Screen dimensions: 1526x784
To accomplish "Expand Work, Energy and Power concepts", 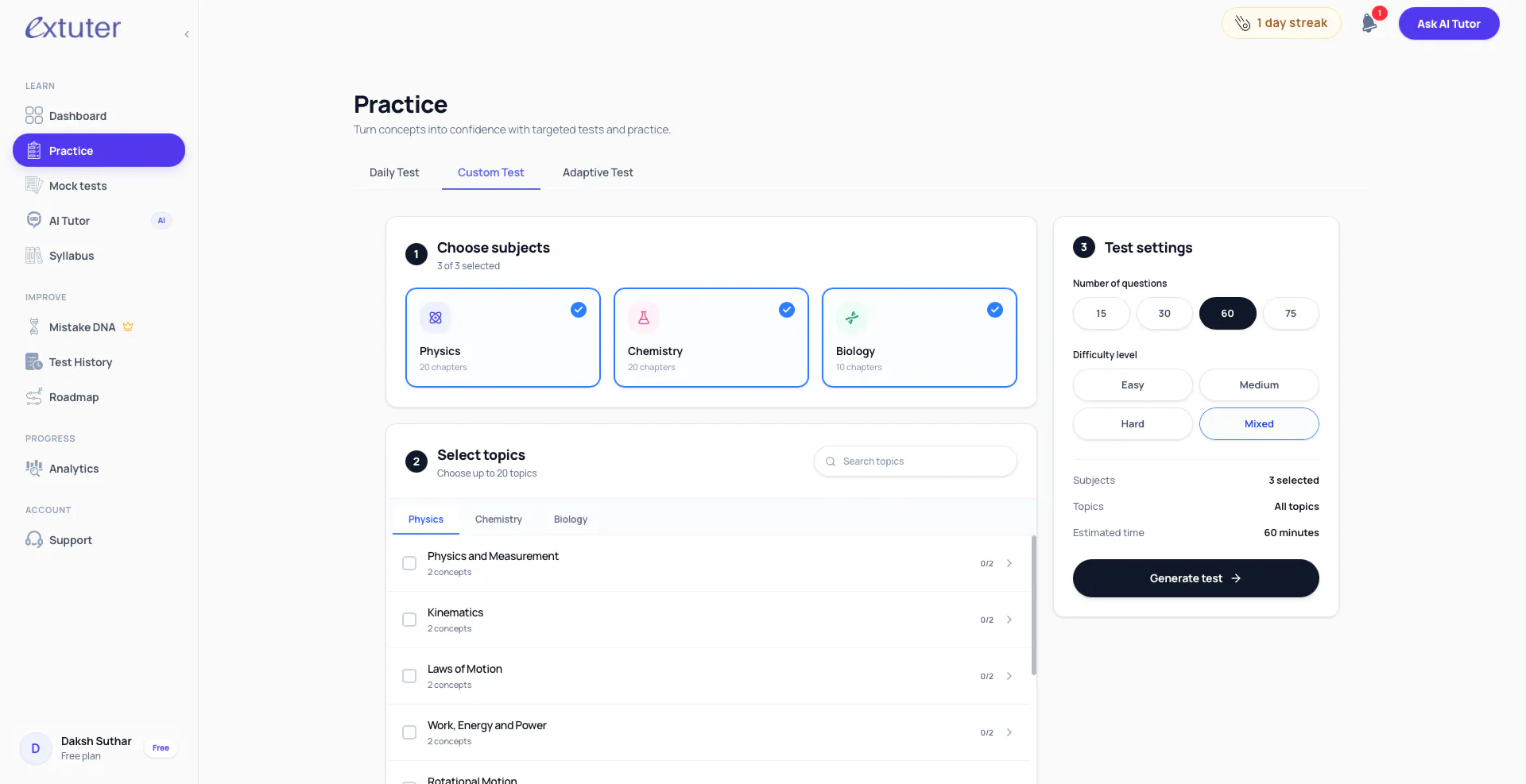I will pos(1009,732).
